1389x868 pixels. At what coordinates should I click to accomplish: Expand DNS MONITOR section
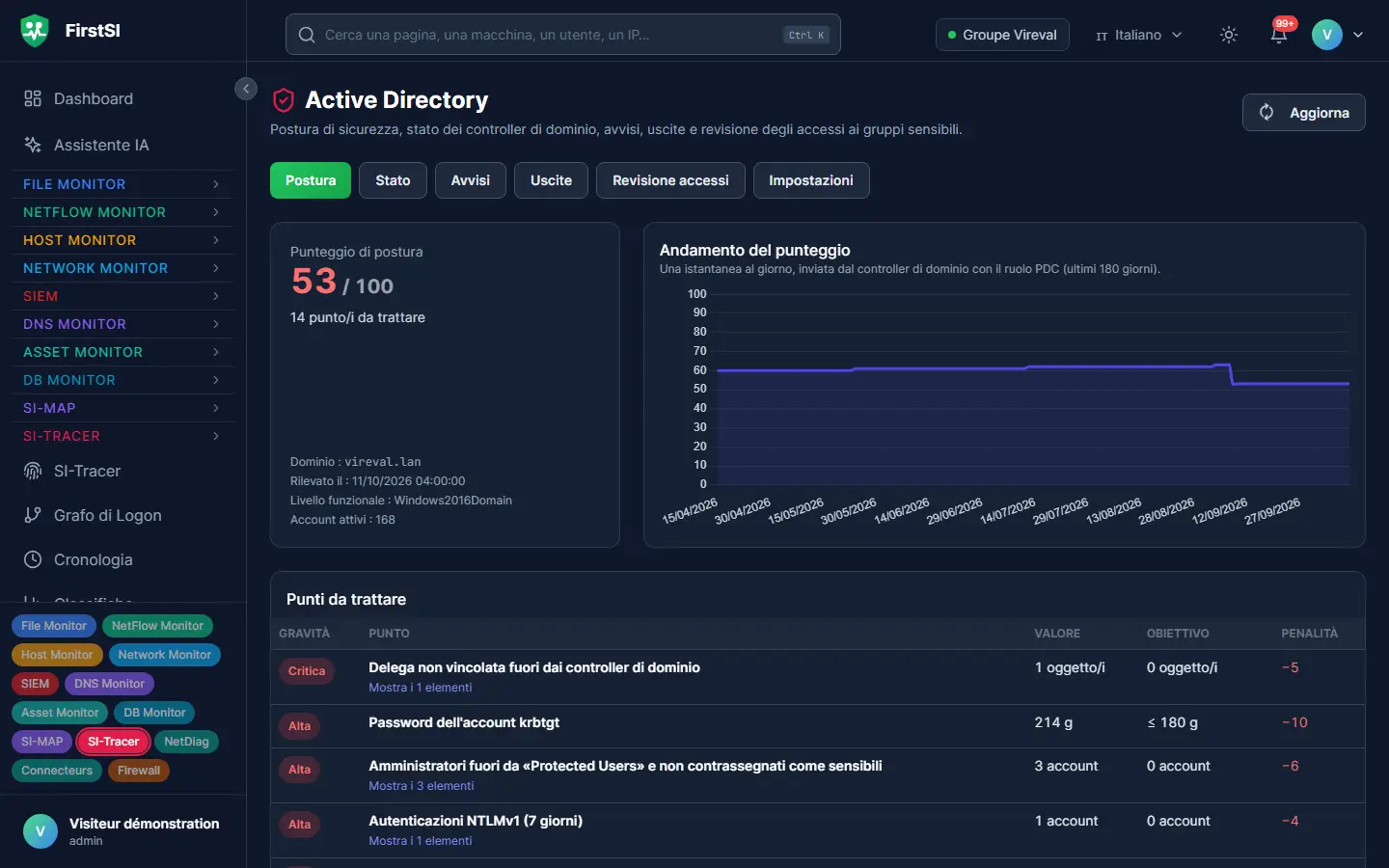click(x=123, y=324)
